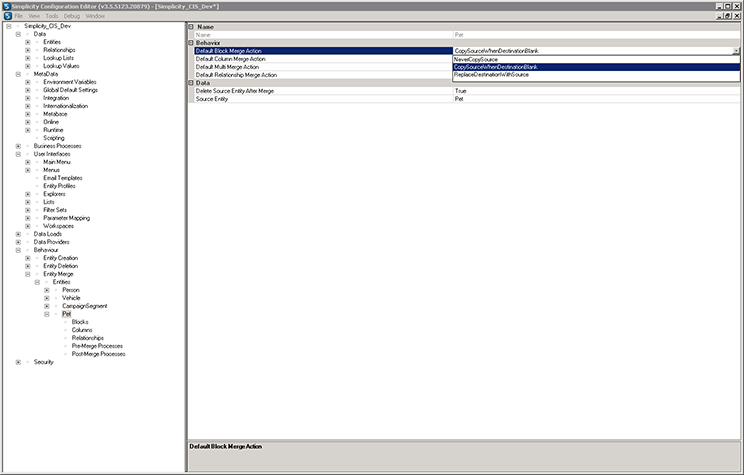Image resolution: width=744 pixels, height=475 pixels.
Task: Select Columns under Pet
Action: pos(82,330)
